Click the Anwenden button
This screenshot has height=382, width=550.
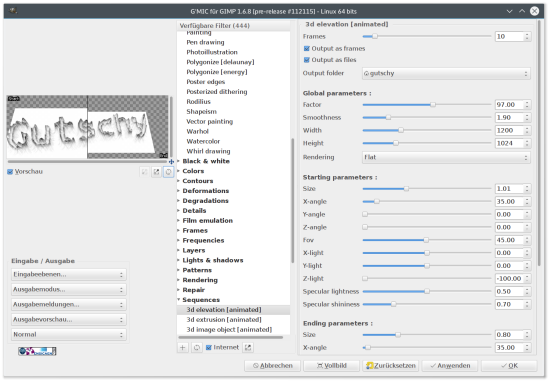450,366
